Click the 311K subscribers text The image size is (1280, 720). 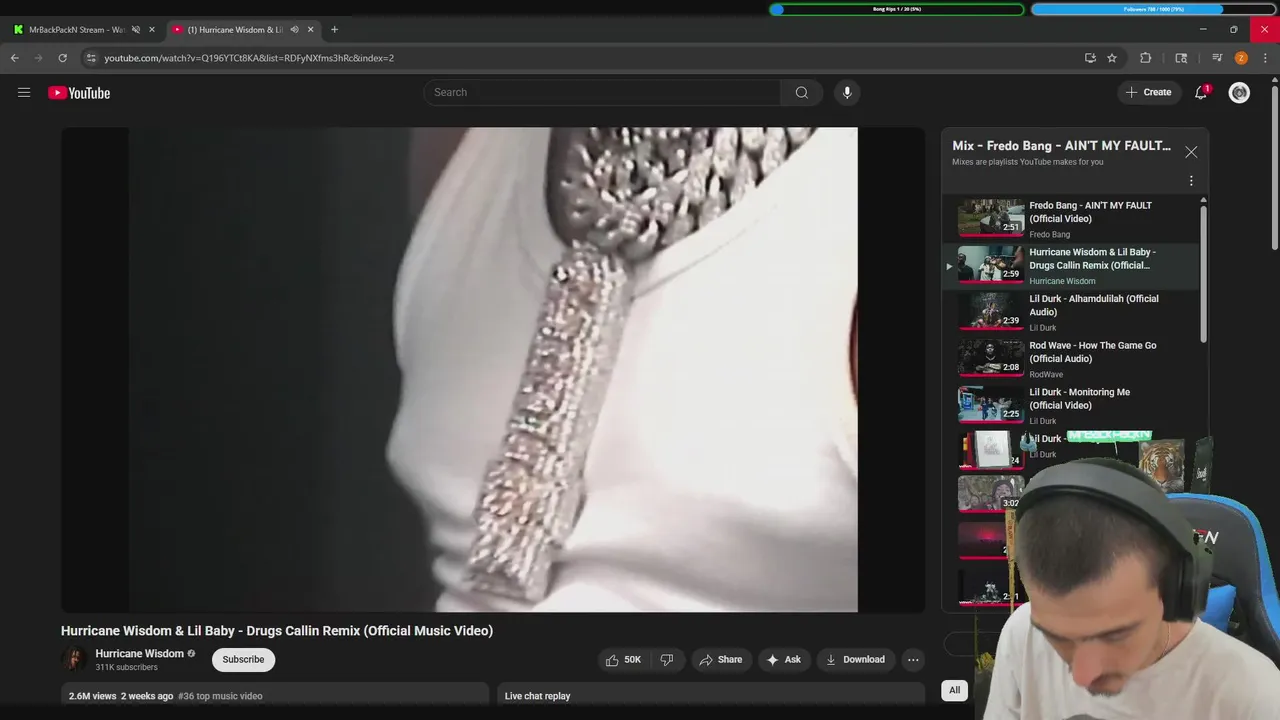tap(127, 668)
